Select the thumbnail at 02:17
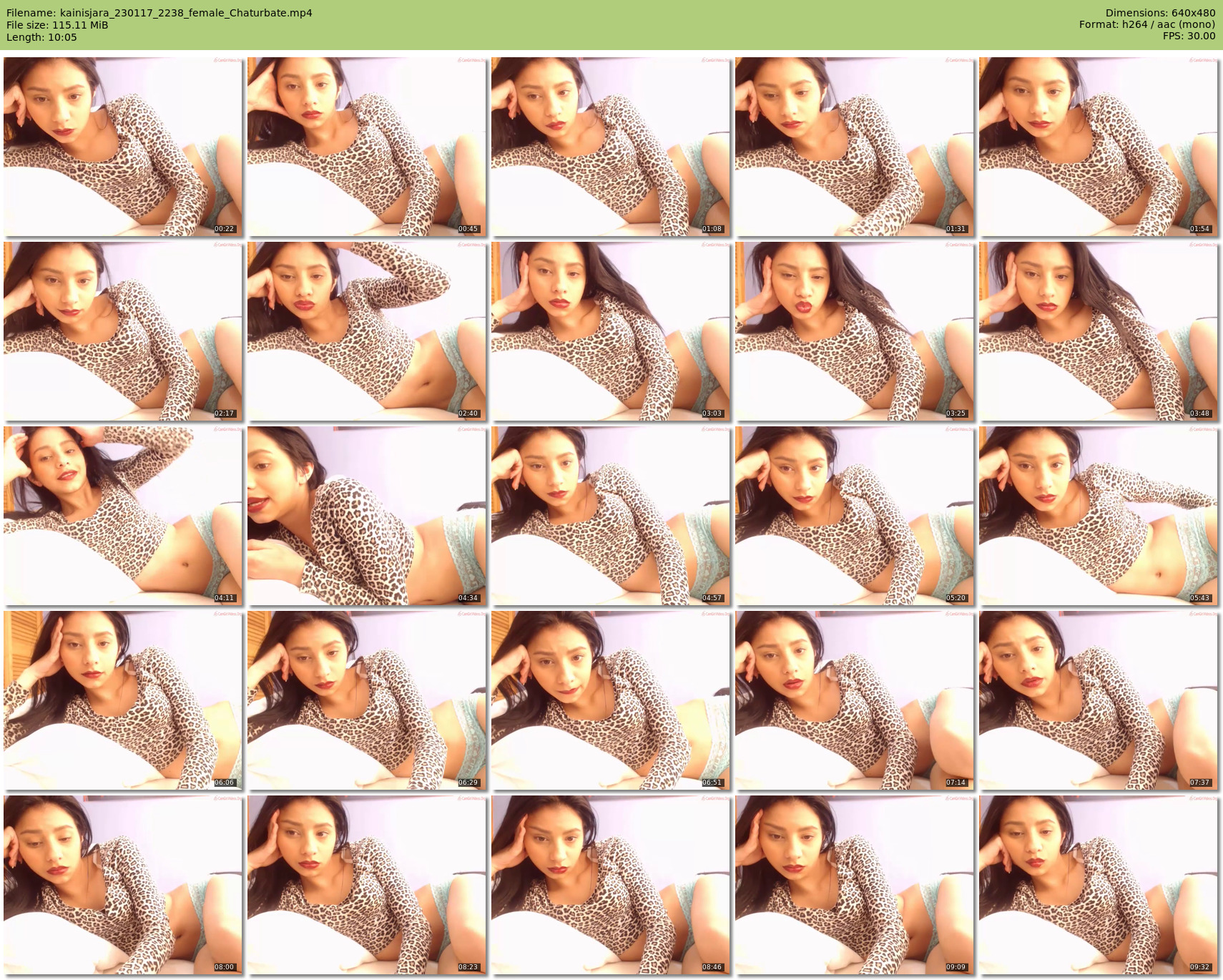The height and width of the screenshot is (980, 1223). coord(123,331)
